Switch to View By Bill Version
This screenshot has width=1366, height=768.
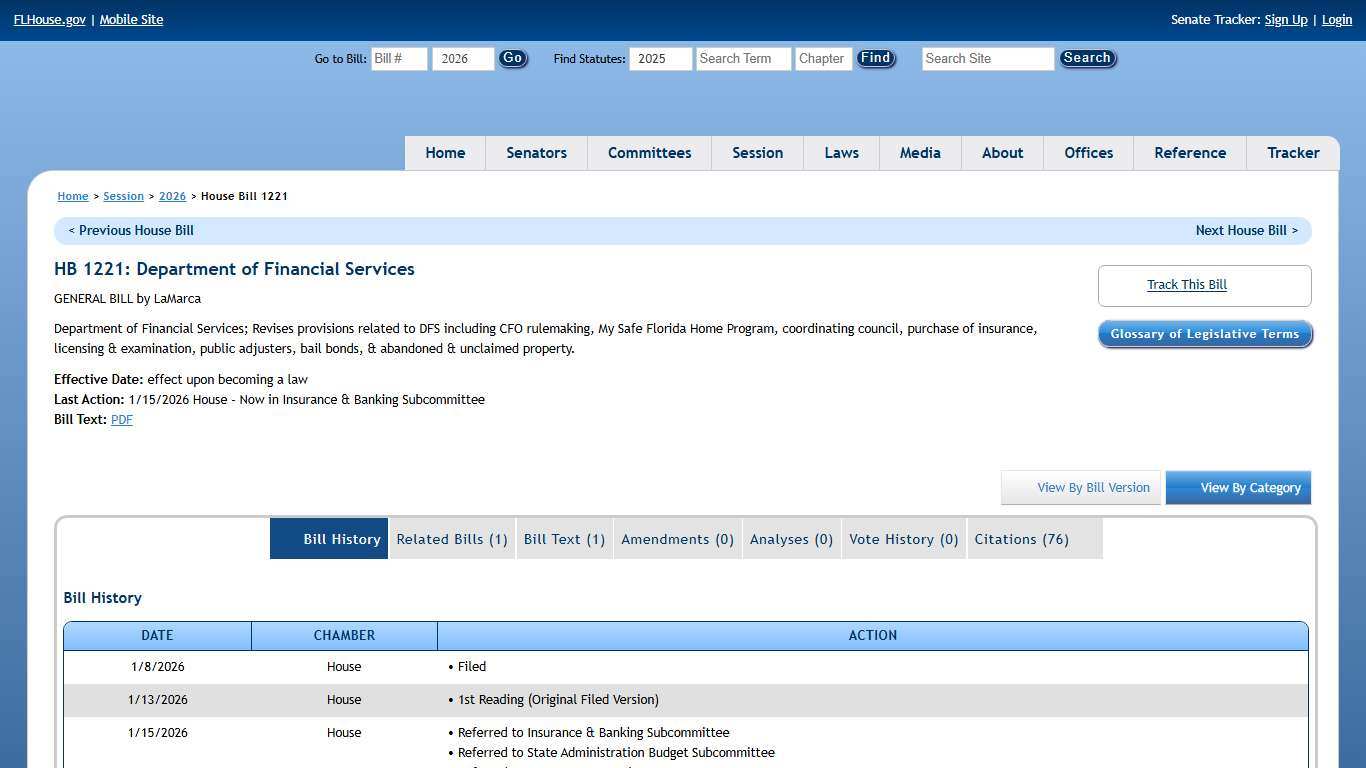(1081, 488)
